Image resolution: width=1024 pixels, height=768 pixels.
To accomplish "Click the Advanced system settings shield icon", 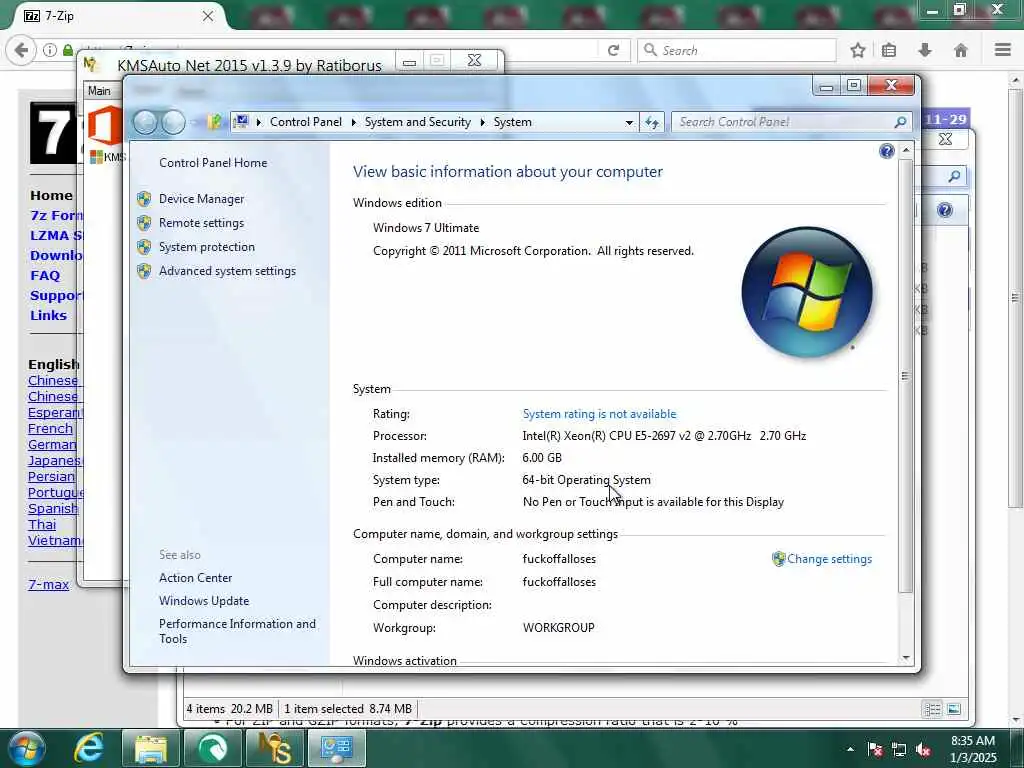I will point(144,272).
